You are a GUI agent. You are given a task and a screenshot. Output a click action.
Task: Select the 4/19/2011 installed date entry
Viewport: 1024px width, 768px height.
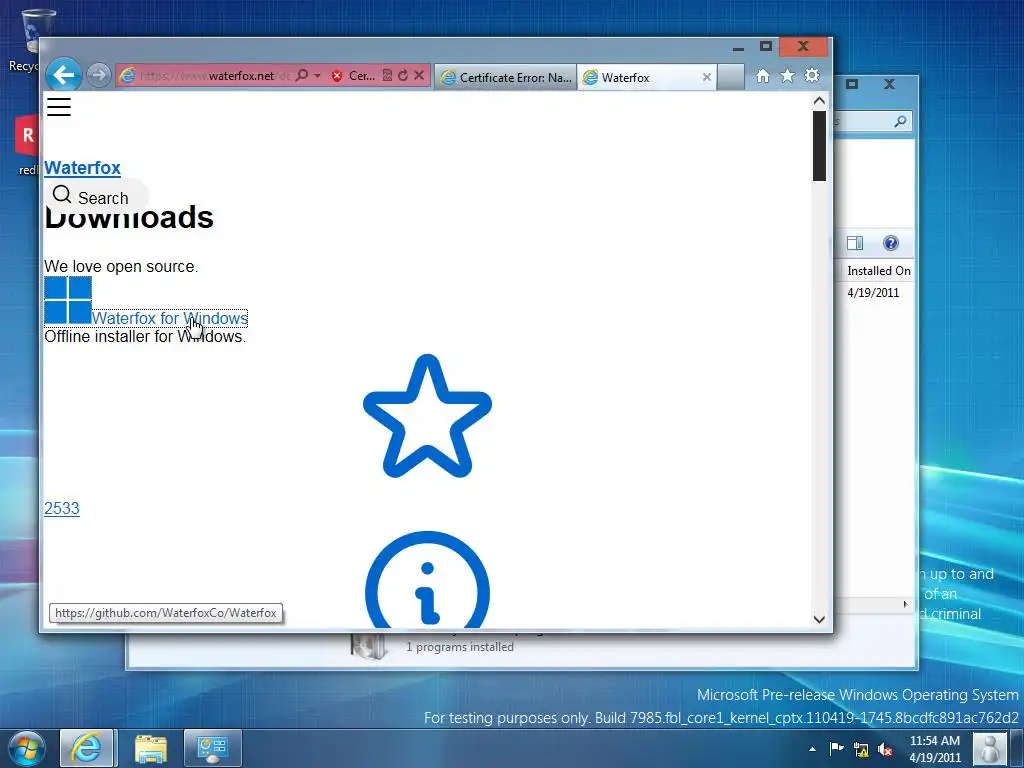tap(873, 293)
